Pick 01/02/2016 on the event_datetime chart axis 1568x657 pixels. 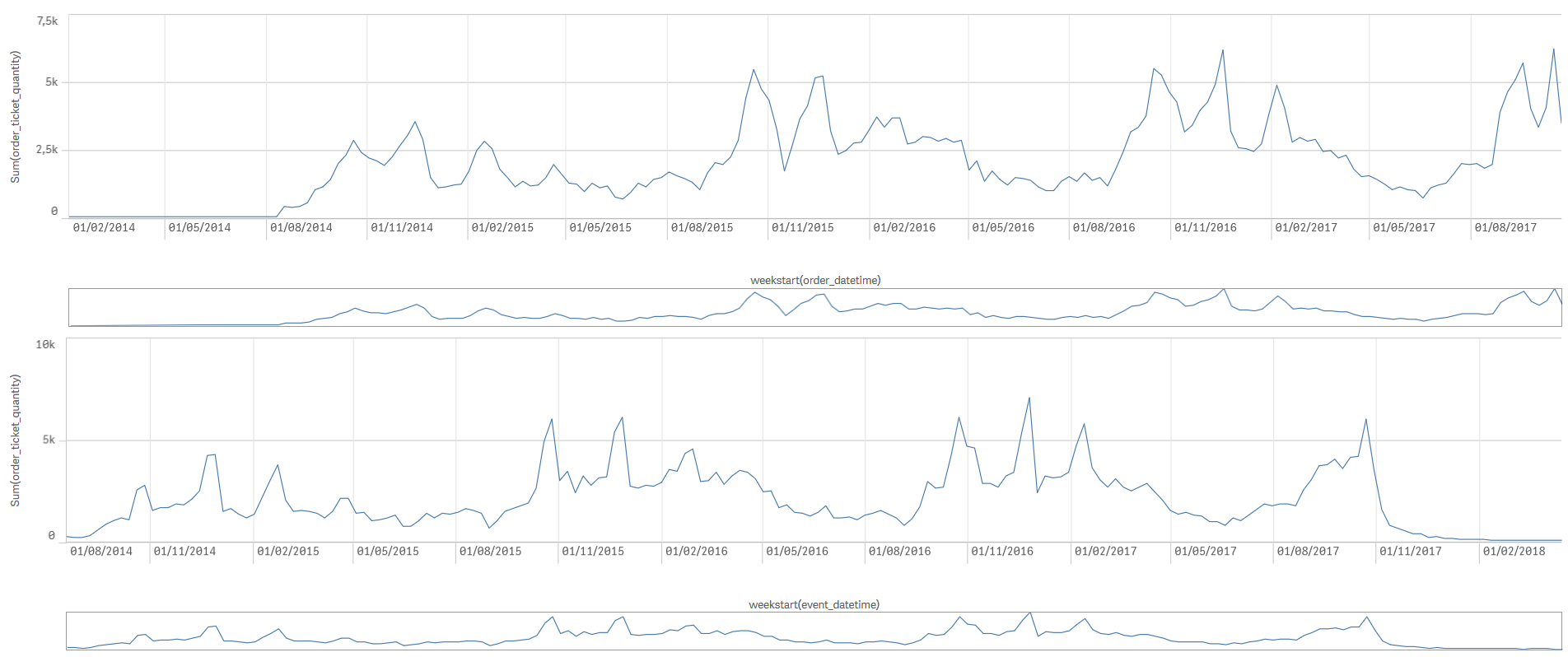697,551
